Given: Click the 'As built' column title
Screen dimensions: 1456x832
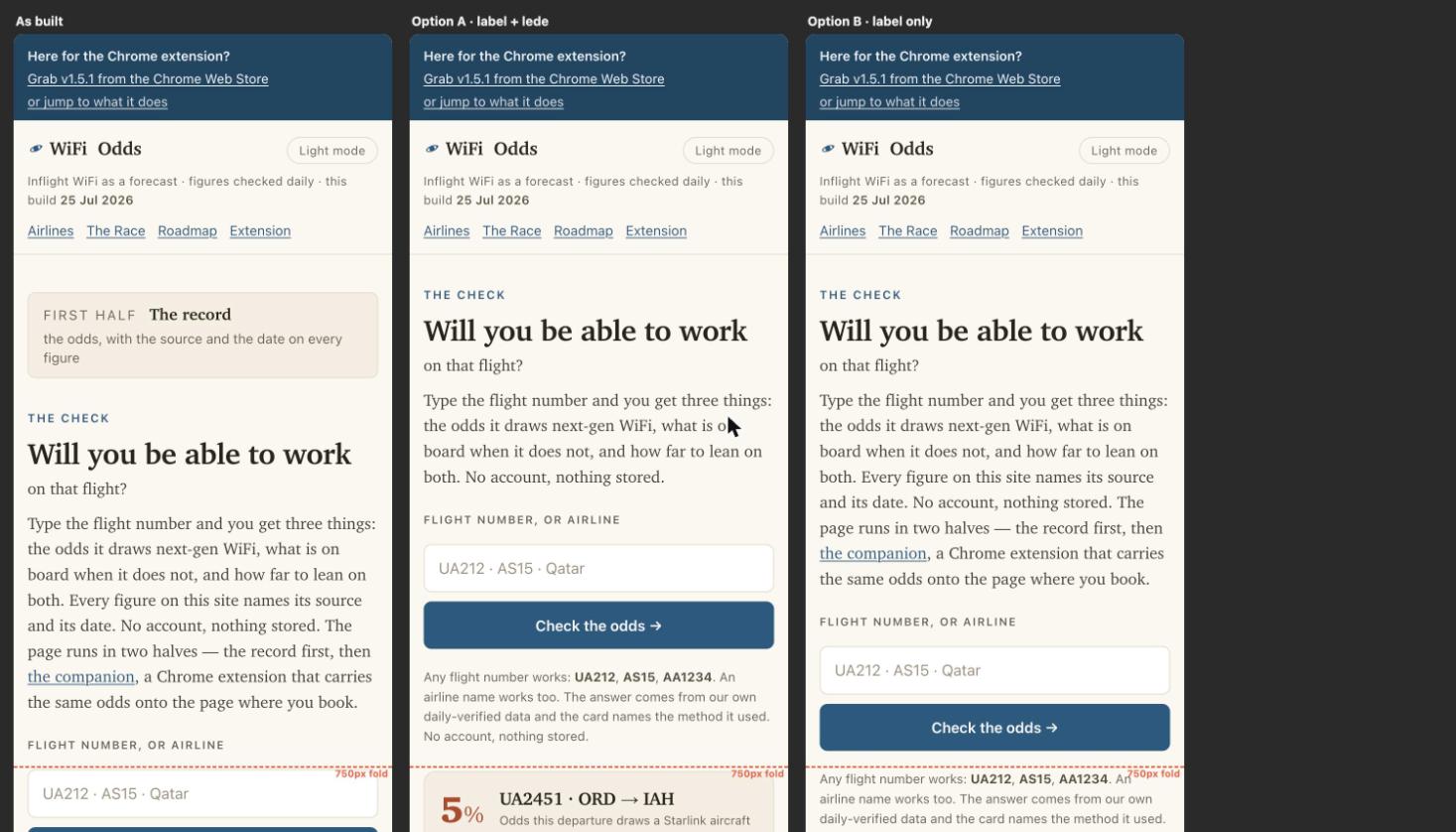Looking at the screenshot, I should coord(40,21).
